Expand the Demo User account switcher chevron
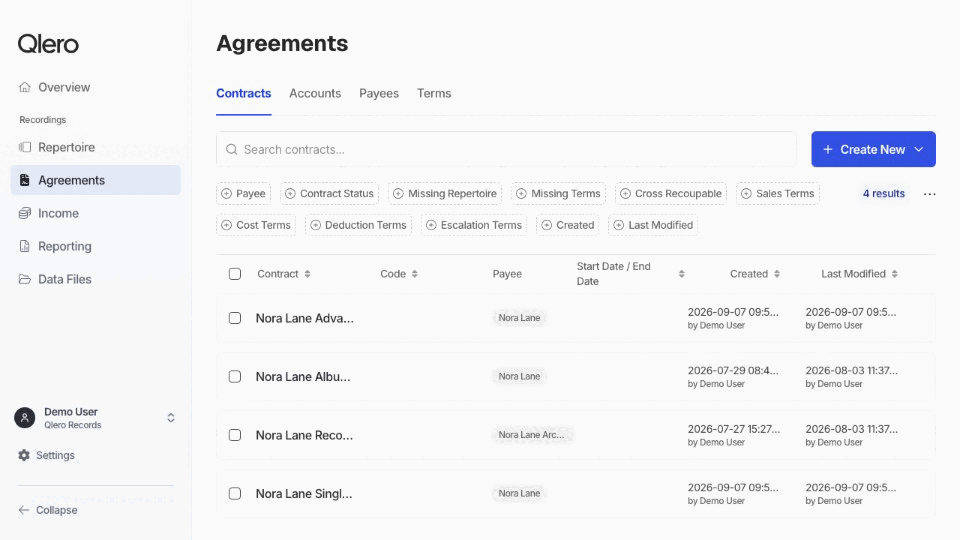The height and width of the screenshot is (540, 960). tap(171, 418)
